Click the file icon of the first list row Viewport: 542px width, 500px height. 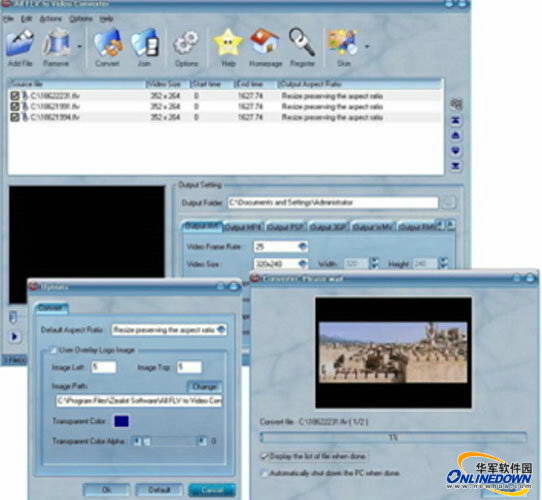(x=25, y=96)
